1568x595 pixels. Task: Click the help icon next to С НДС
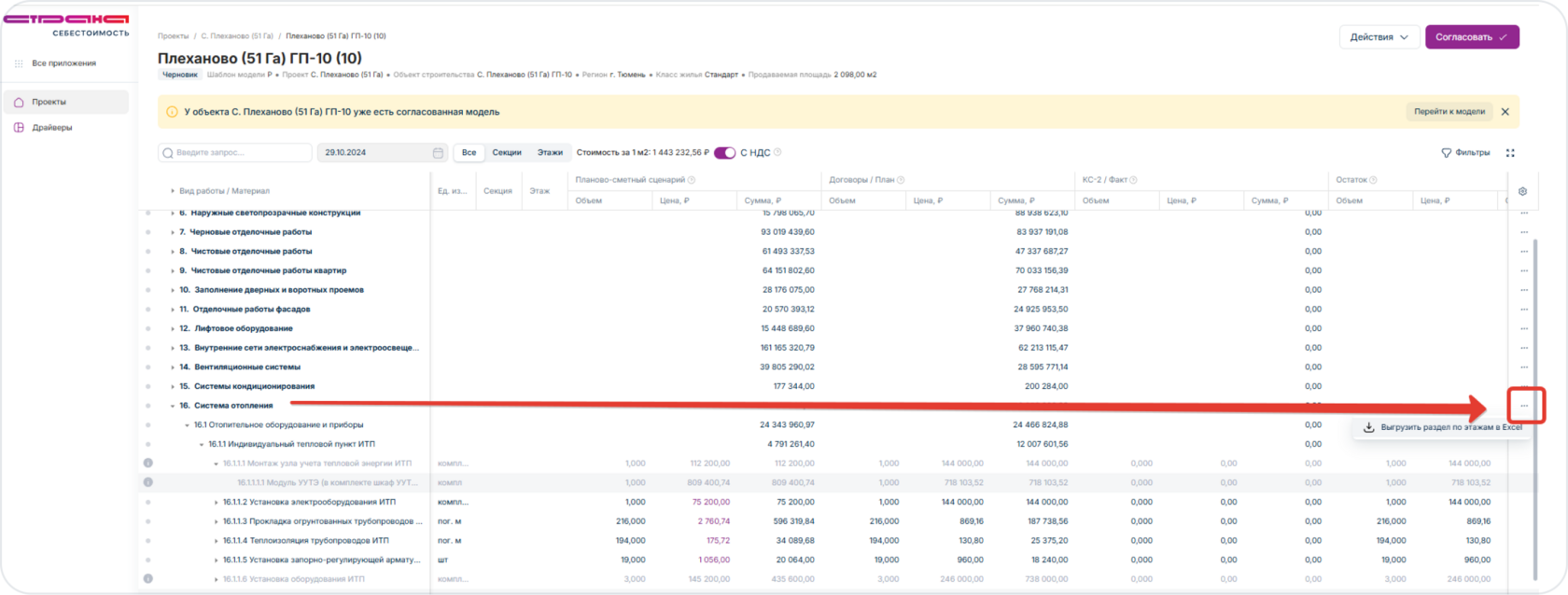click(777, 152)
